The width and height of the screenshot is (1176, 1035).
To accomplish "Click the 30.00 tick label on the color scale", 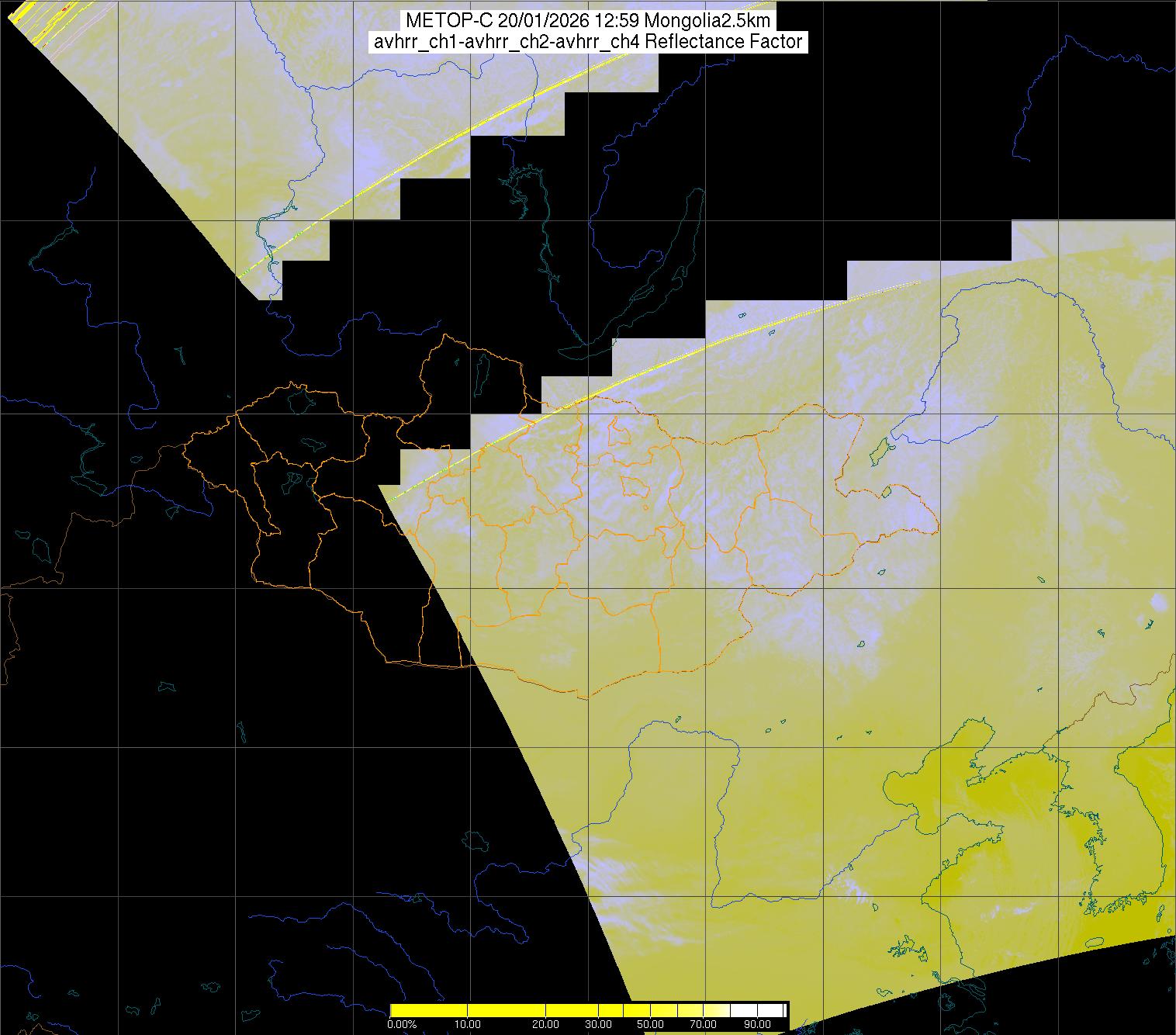I will pyautogui.click(x=599, y=1024).
